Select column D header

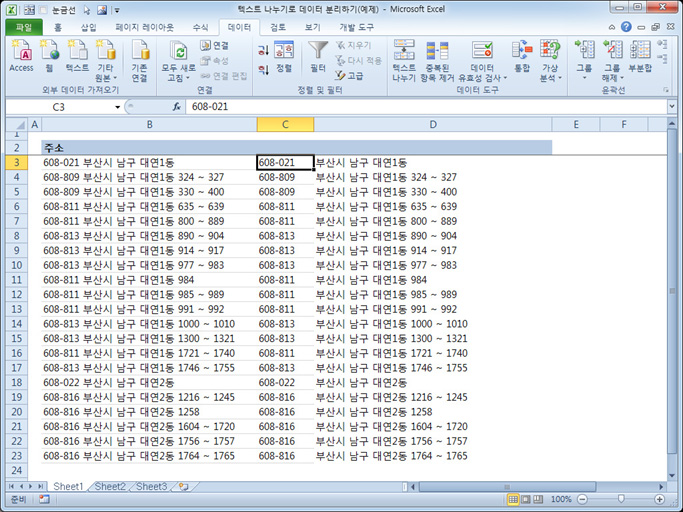433,125
